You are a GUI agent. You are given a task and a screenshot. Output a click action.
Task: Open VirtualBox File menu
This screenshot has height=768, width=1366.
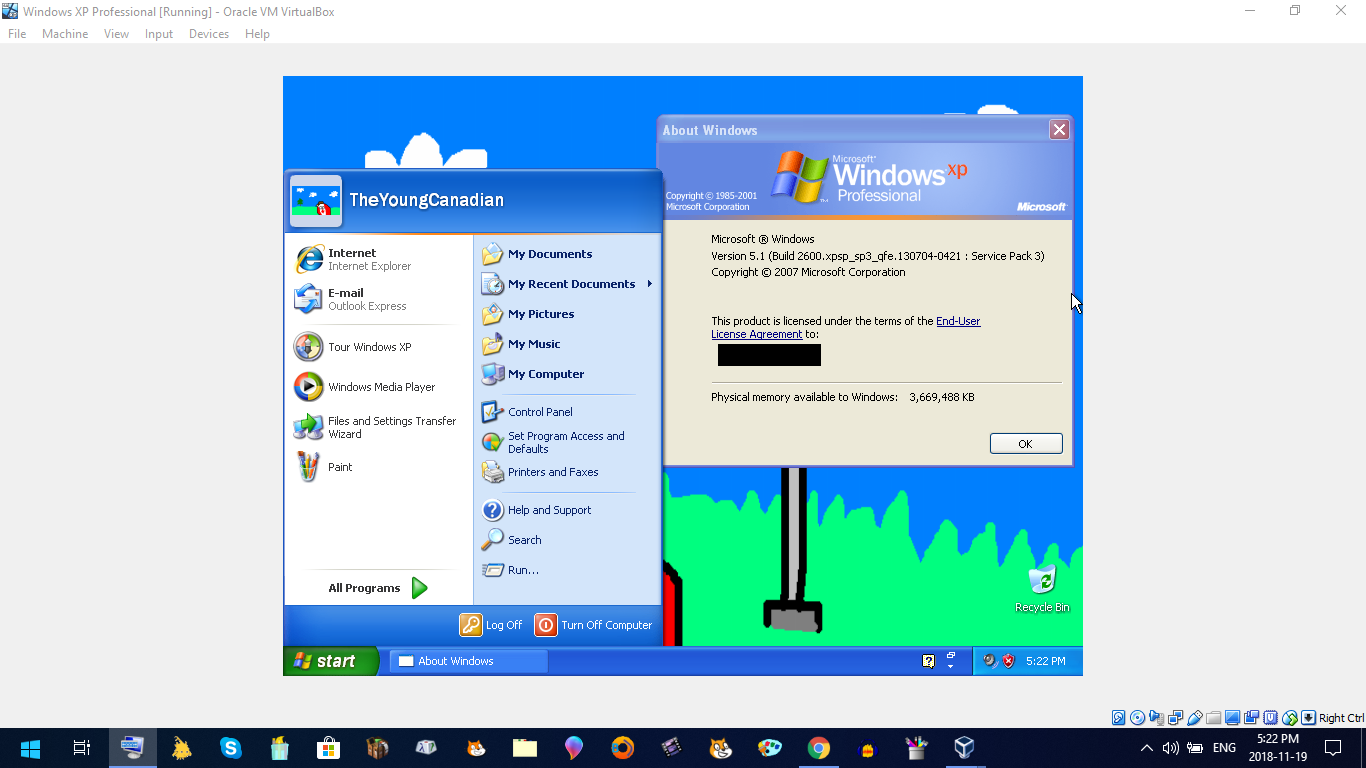(x=17, y=34)
